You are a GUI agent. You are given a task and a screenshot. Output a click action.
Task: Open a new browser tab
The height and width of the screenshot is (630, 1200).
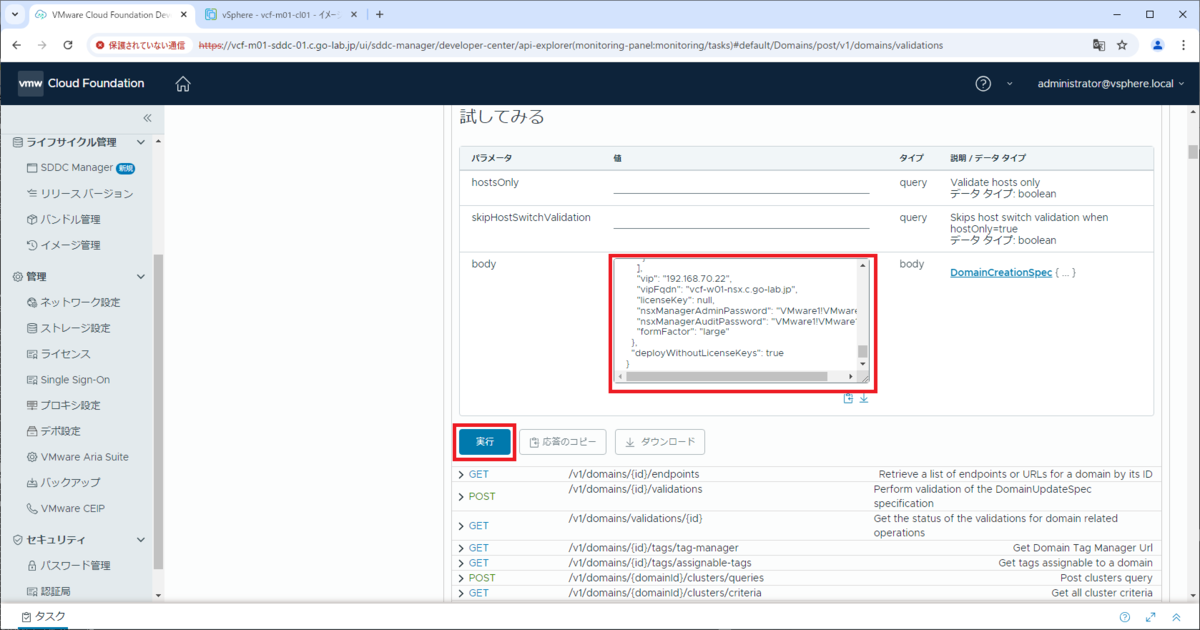point(379,15)
